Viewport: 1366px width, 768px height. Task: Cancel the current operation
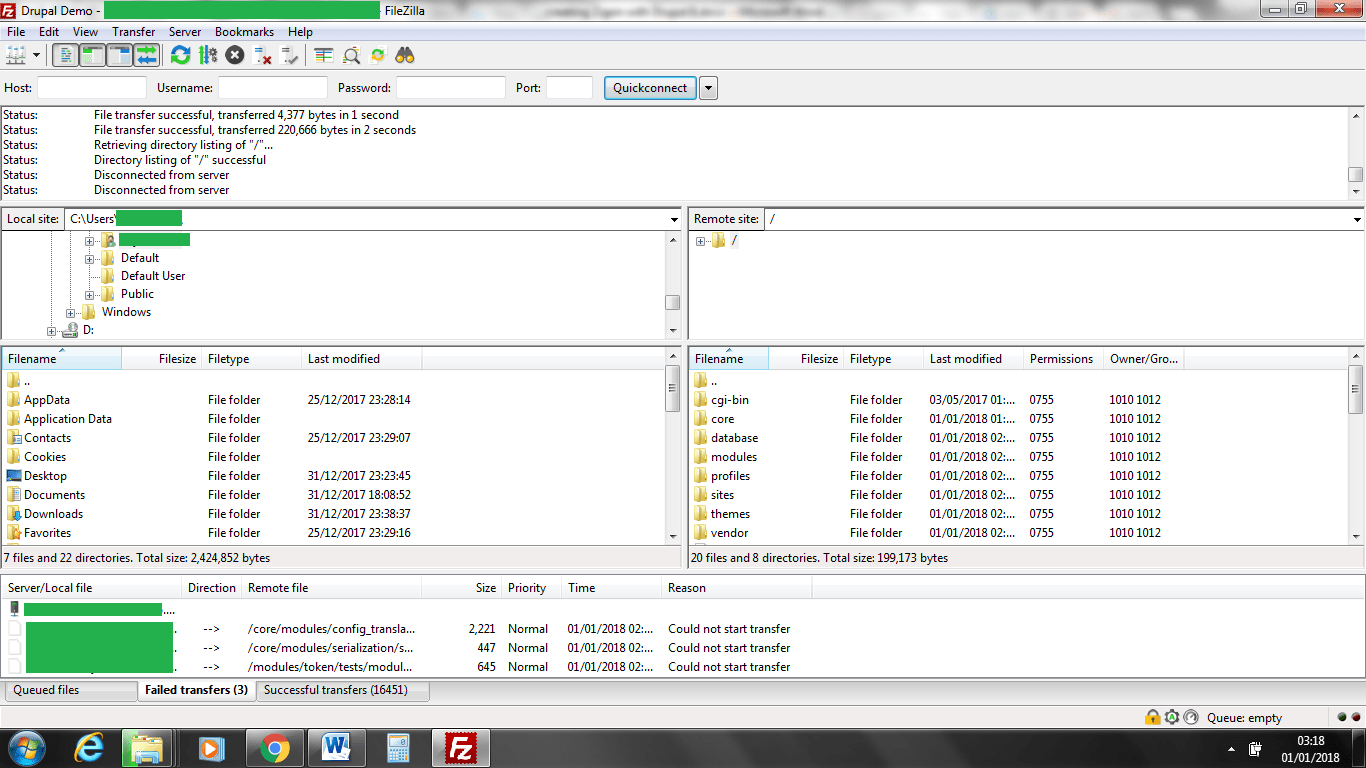[235, 55]
